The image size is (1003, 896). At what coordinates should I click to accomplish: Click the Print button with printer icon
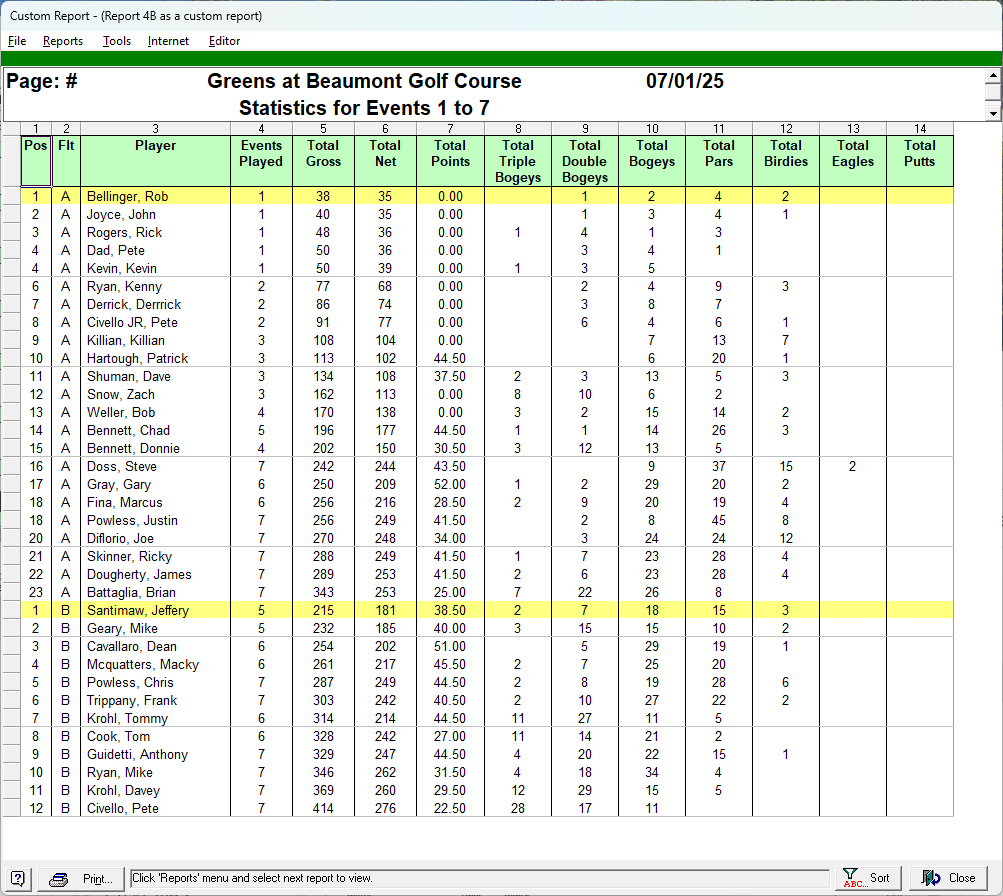click(x=83, y=878)
